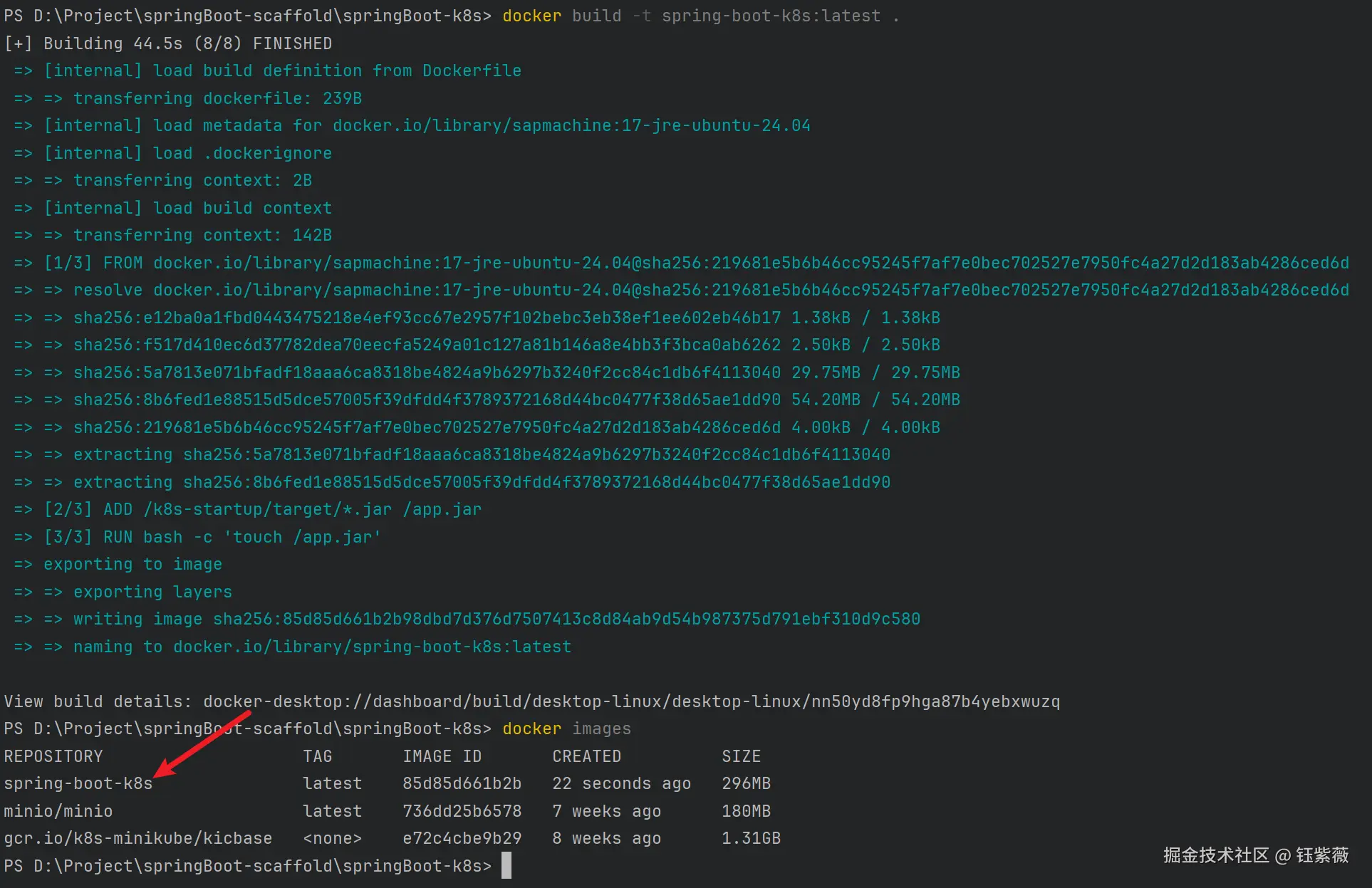1372x888 pixels.
Task: Click the '[2/3] ADD' build step line
Action: coord(262,509)
